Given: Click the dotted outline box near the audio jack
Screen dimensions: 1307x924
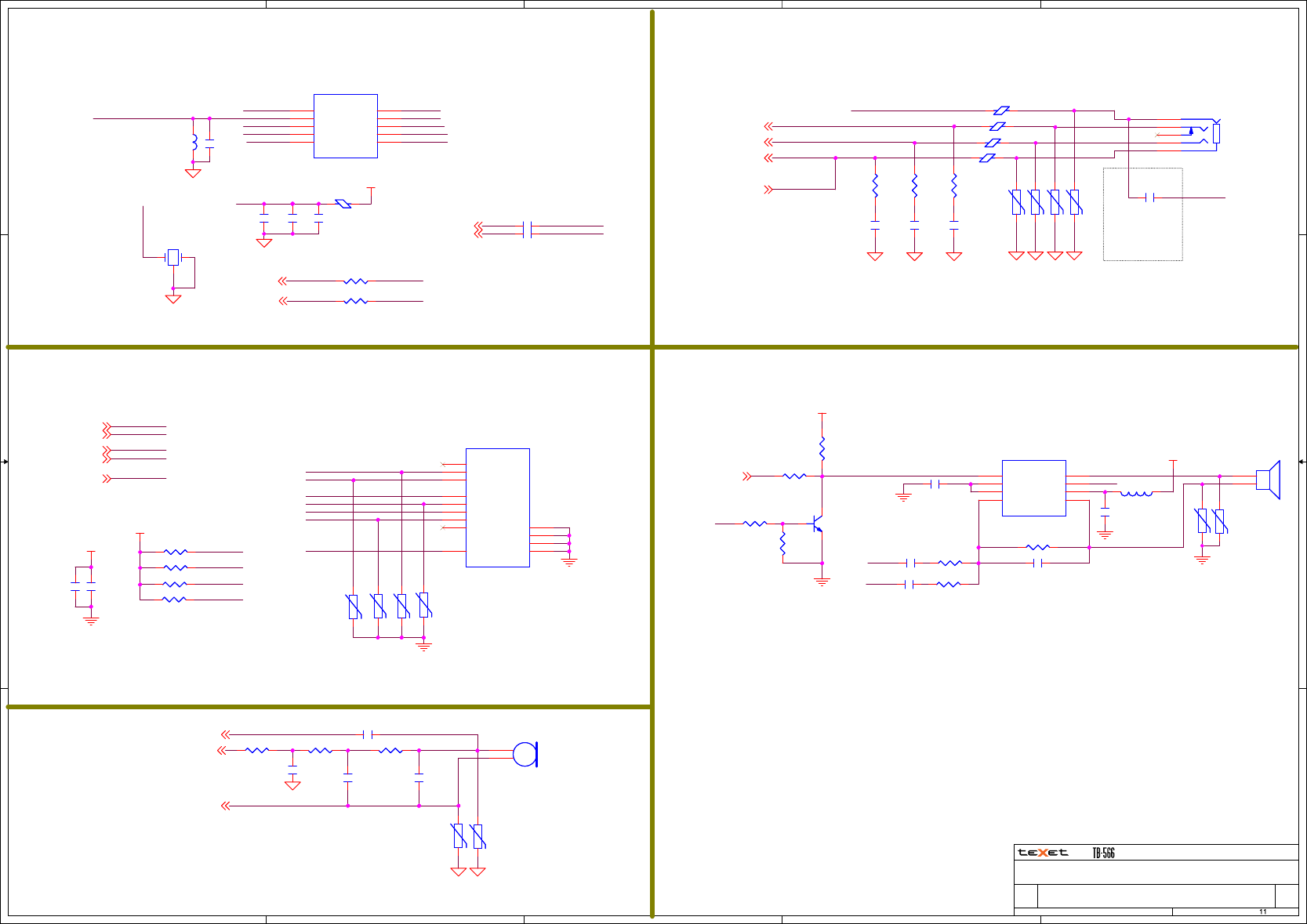Looking at the screenshot, I should [1142, 214].
